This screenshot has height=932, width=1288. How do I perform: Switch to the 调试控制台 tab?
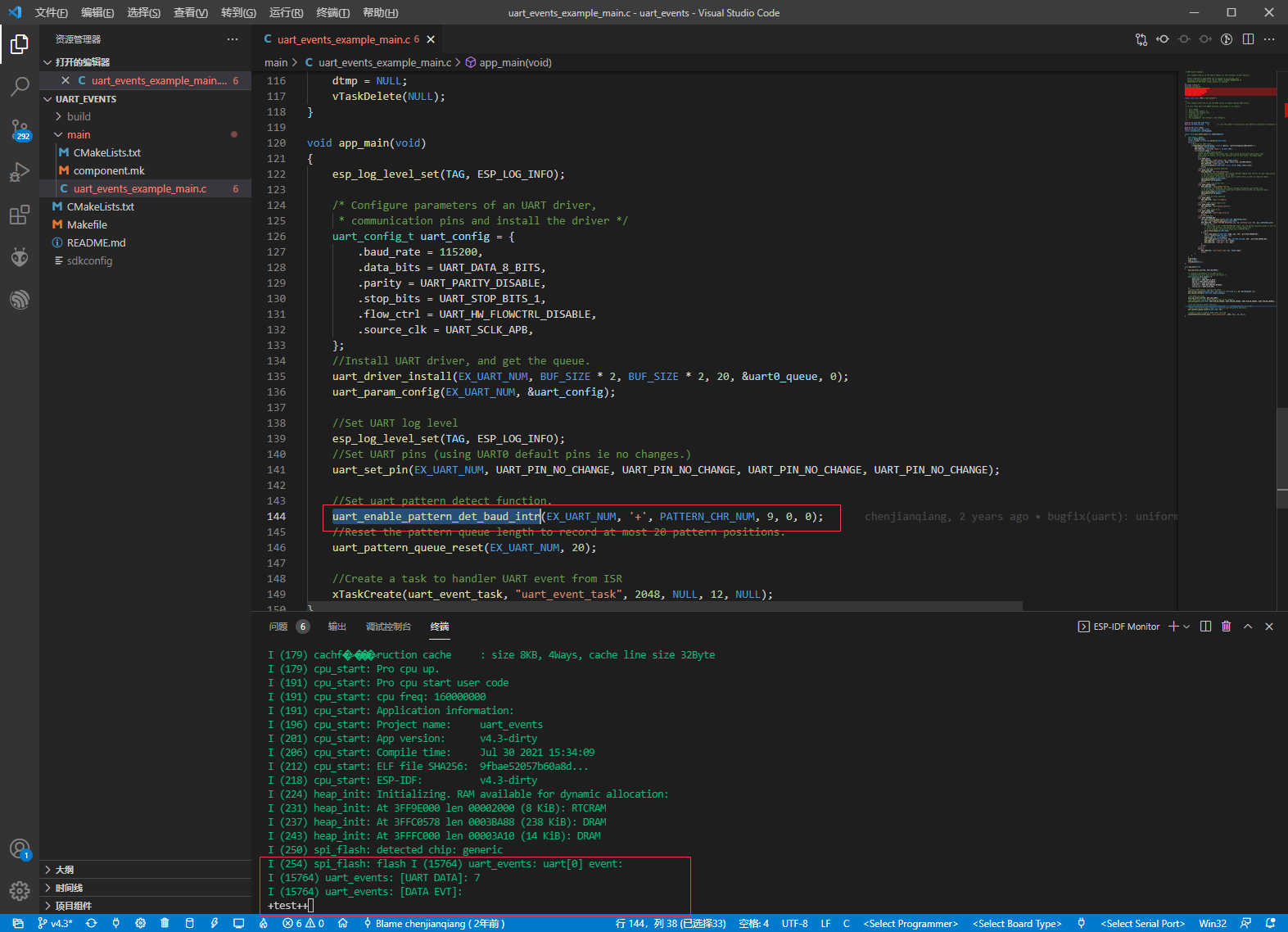click(388, 627)
